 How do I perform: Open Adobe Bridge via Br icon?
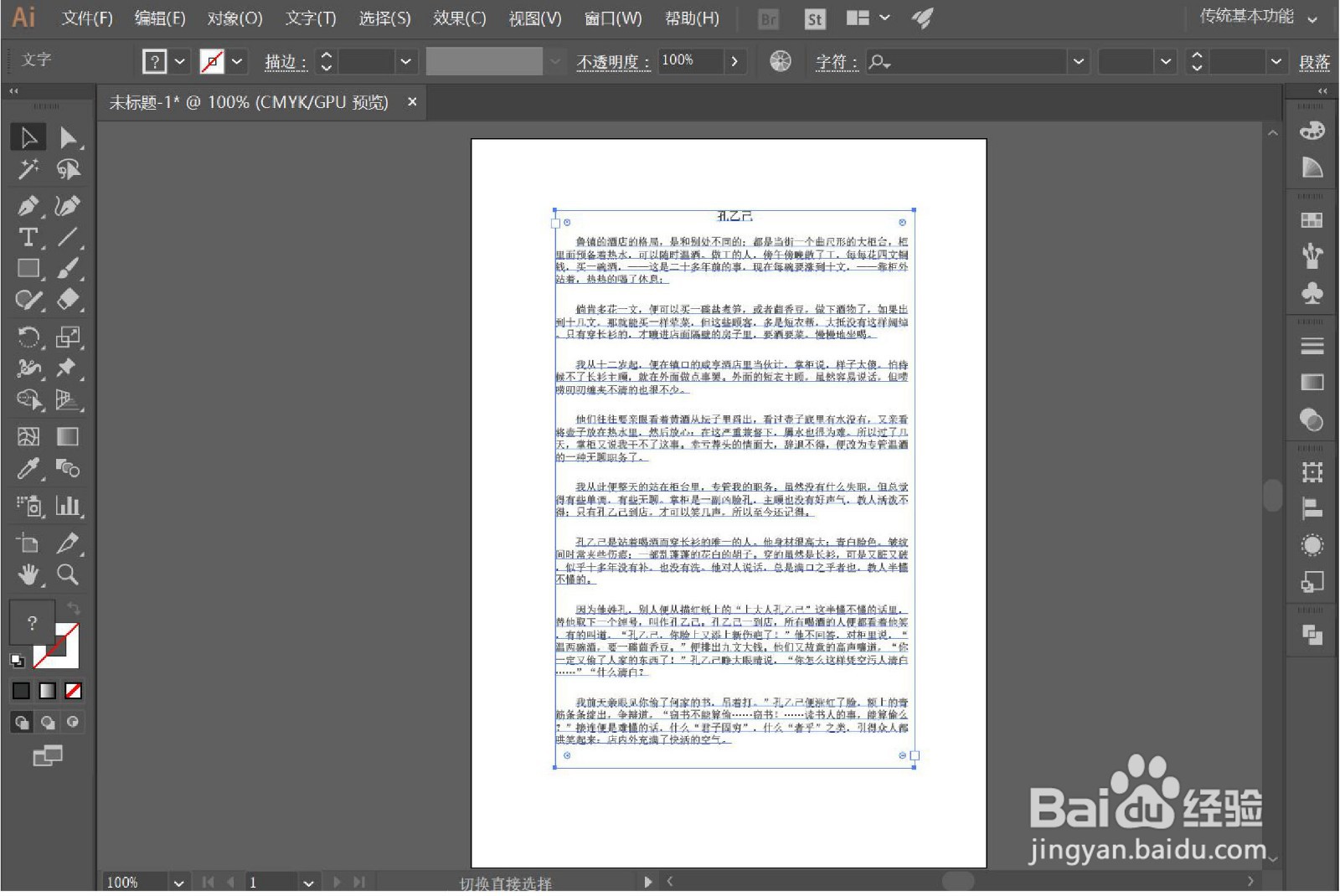(x=767, y=19)
